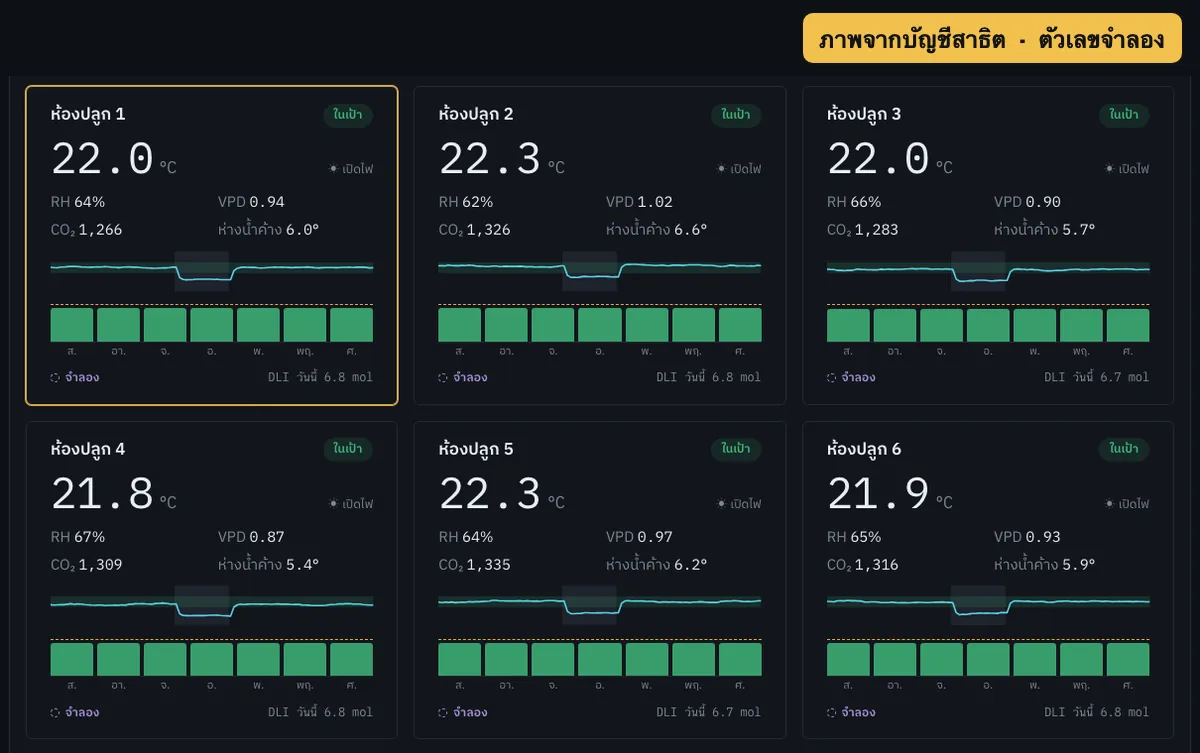Select the พ. DLI bar in ห้องปลูก 6
1200x753 pixels.
1034,660
